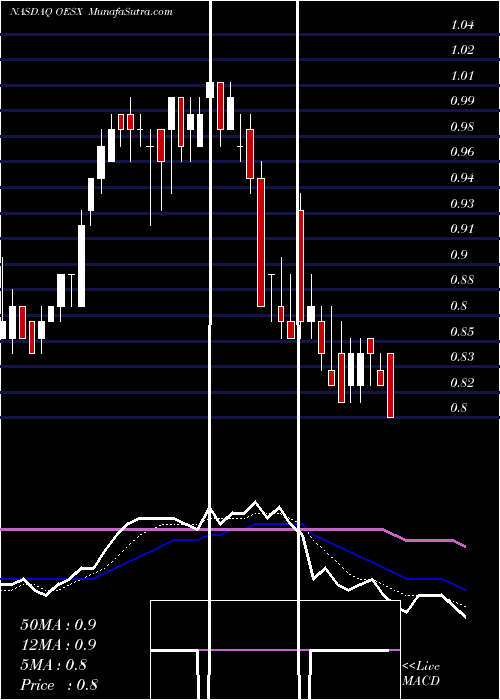The height and width of the screenshot is (700, 500).
Task: Select the 0.94 price axis label
Action: (462, 178)
